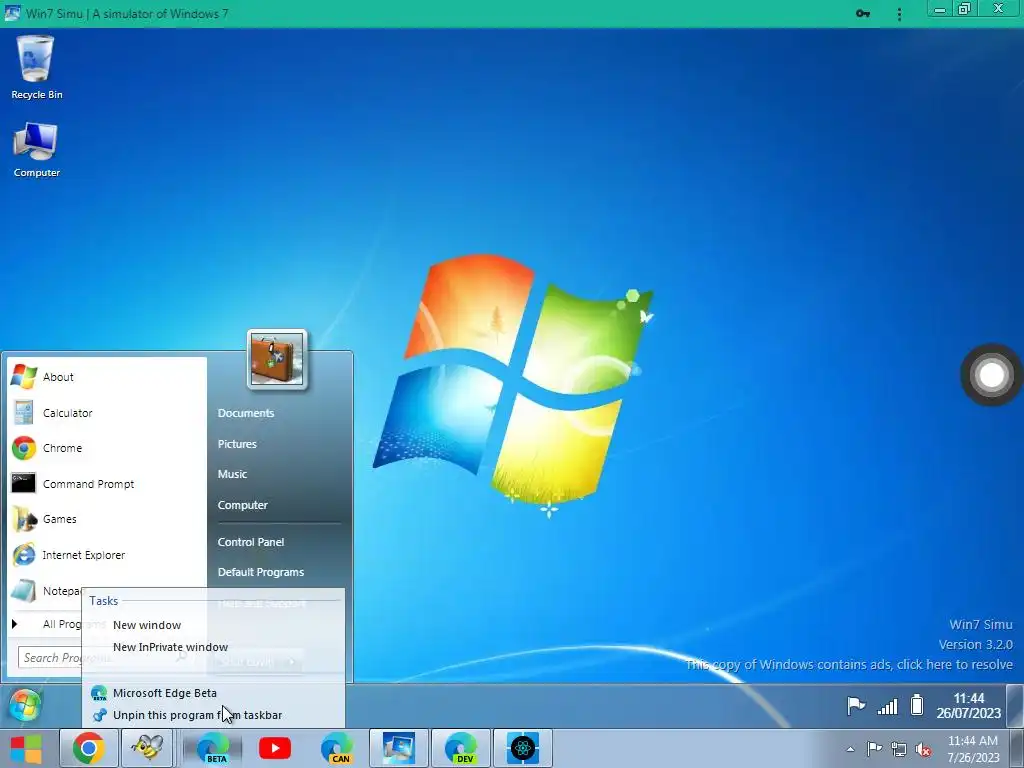Click the key icon in the title bar
Screen dimensions: 1024x768
click(x=863, y=14)
